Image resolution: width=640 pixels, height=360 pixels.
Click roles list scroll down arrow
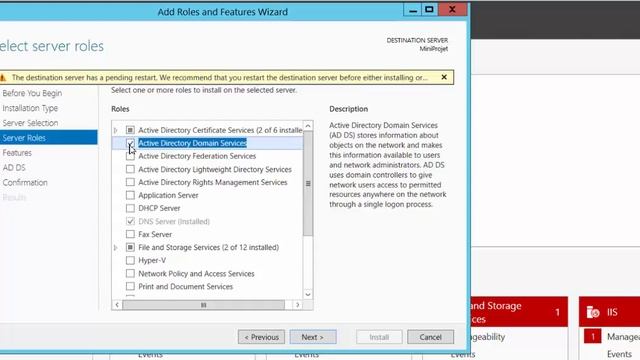pyautogui.click(x=308, y=294)
